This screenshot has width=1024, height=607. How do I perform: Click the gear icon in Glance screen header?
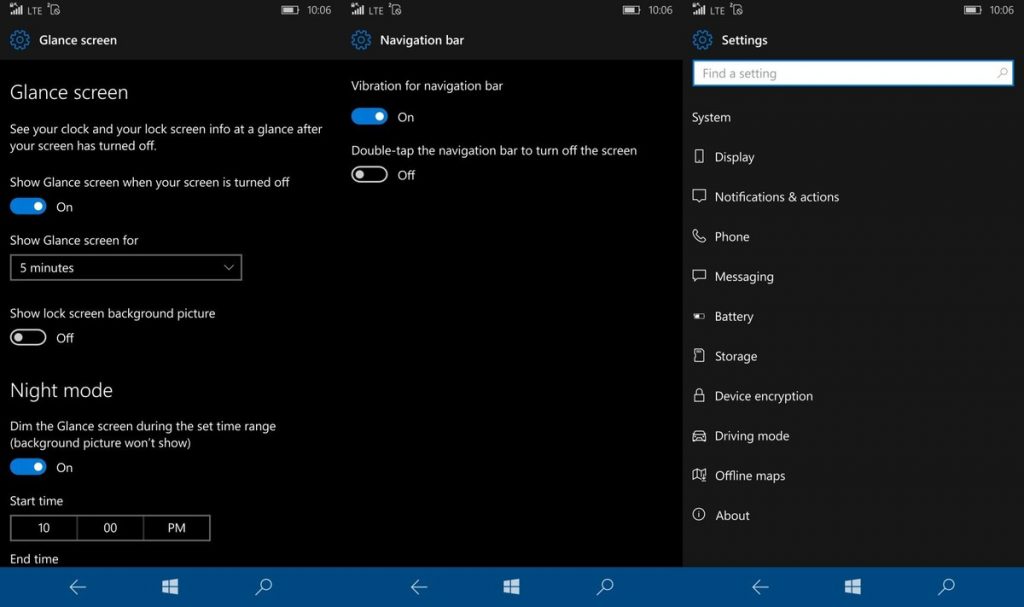[x=20, y=40]
